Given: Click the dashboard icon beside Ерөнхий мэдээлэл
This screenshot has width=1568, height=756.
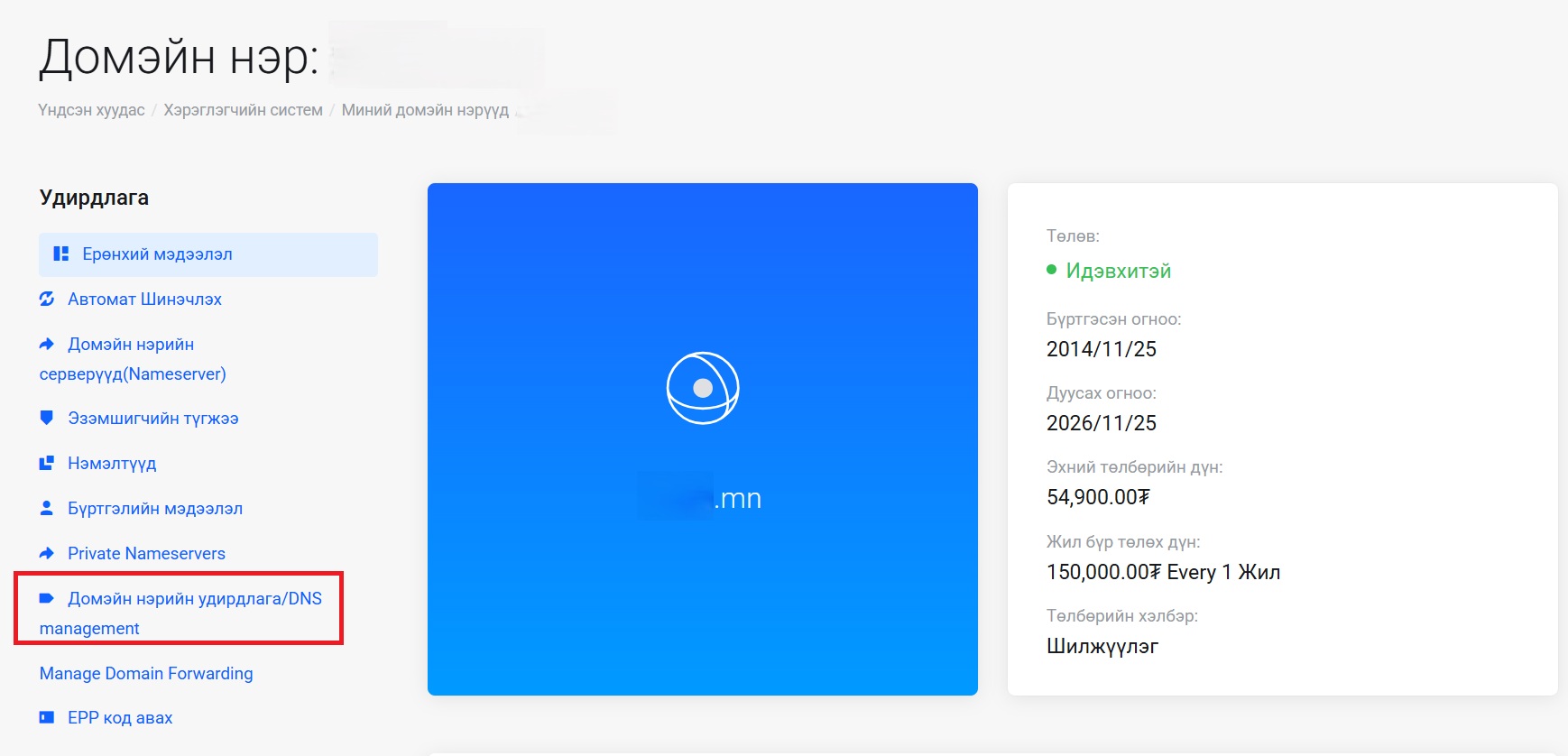Looking at the screenshot, I should (x=61, y=254).
